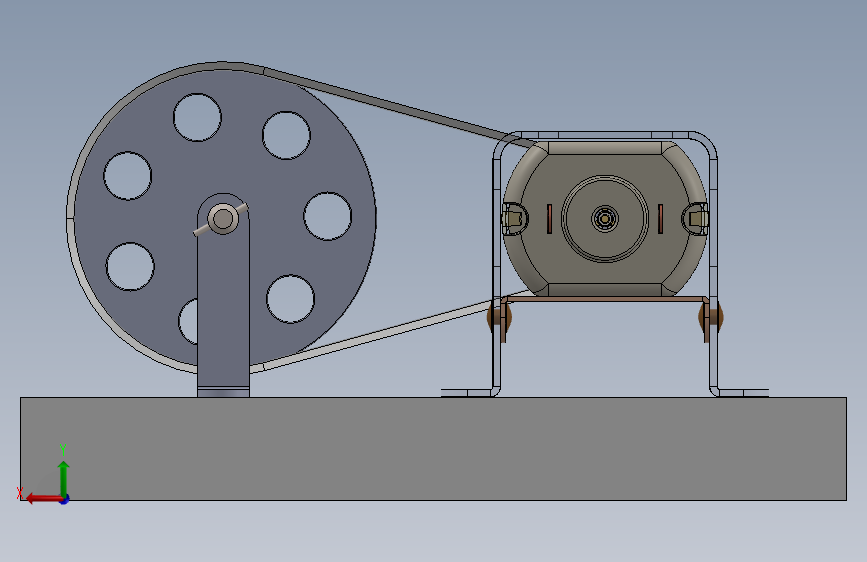Select the right clip on motor housing
Viewport: 867px width, 562px height.
[696, 218]
